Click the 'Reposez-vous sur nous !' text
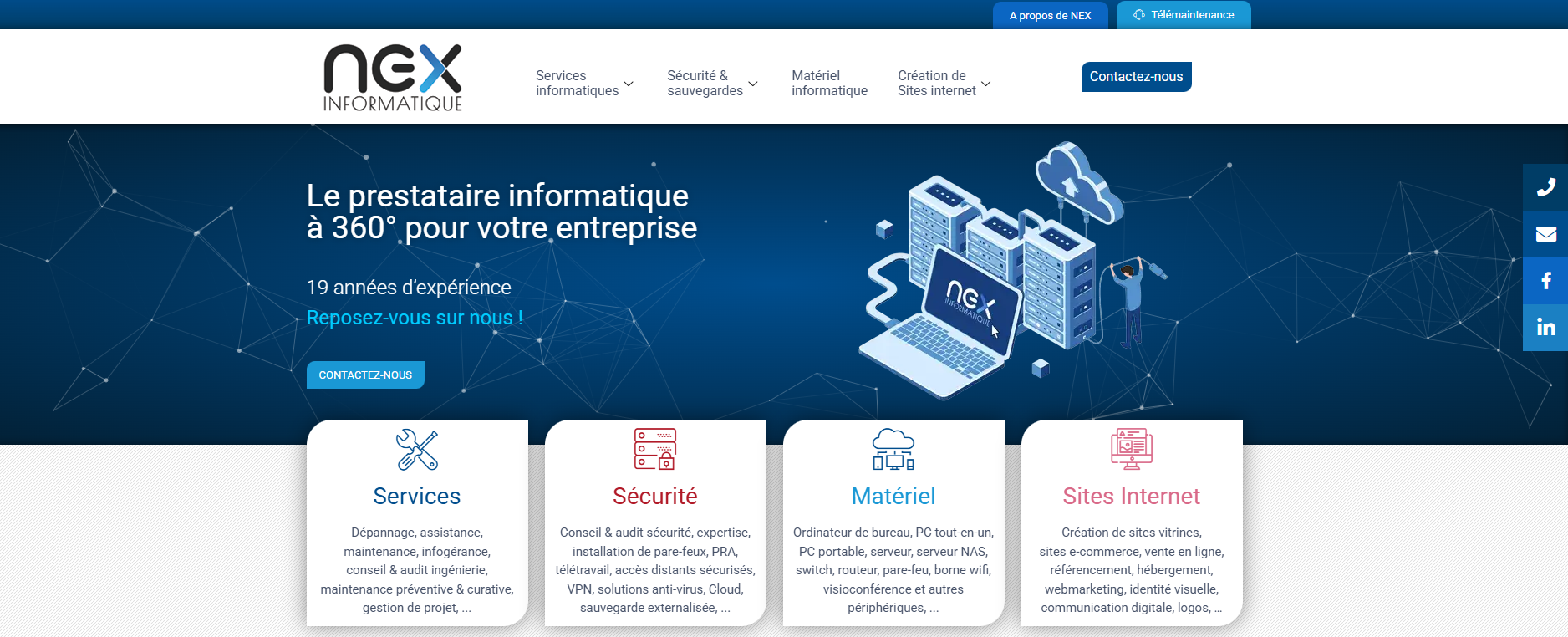Viewport: 1568px width, 637px height. (x=415, y=318)
